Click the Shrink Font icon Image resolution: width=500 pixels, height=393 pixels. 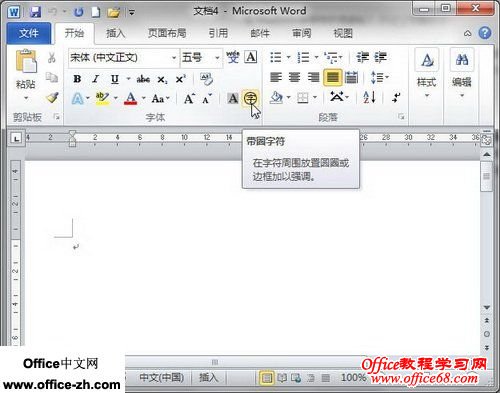click(x=207, y=99)
